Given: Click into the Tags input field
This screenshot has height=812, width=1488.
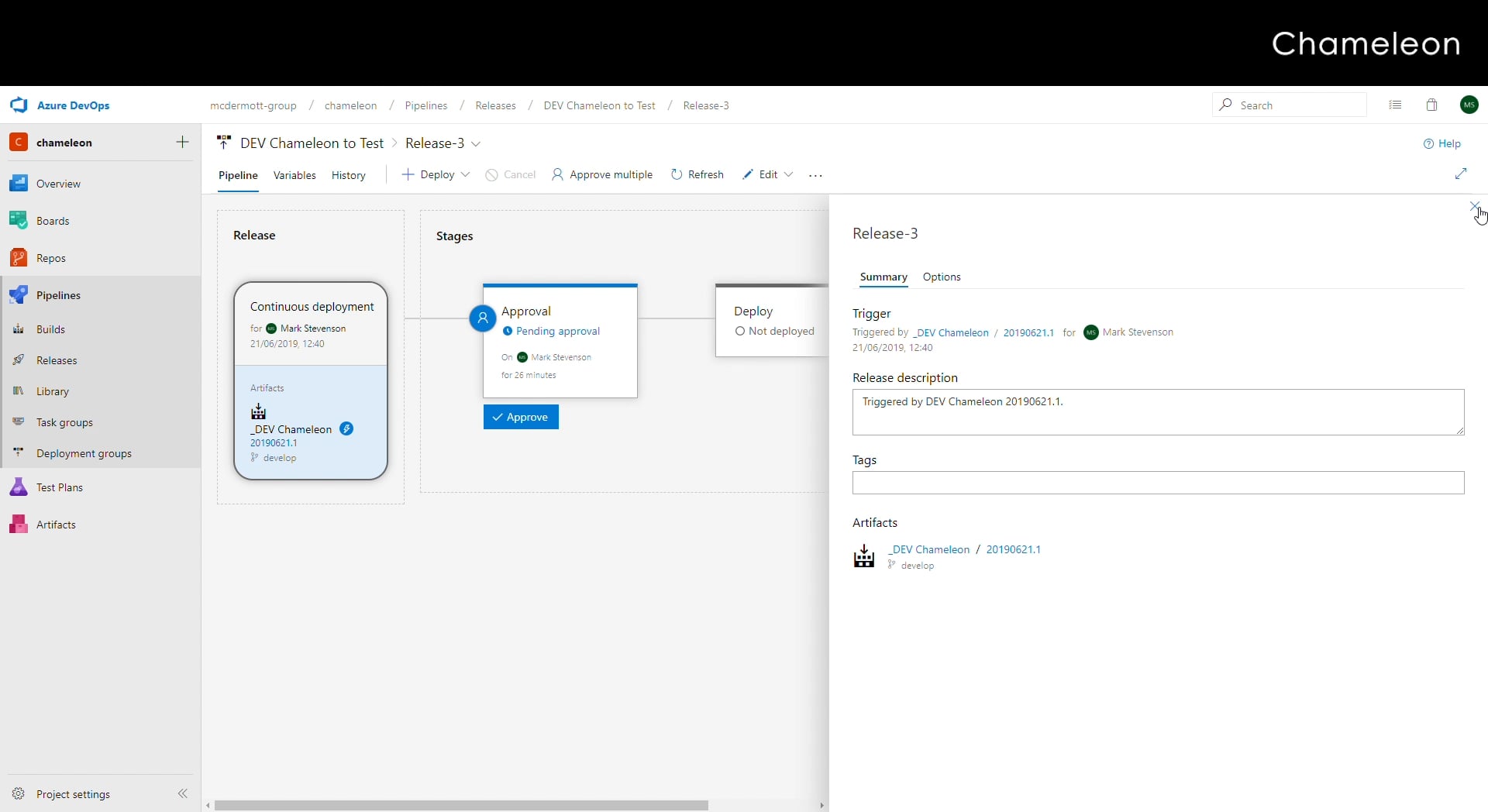Looking at the screenshot, I should [1158, 483].
